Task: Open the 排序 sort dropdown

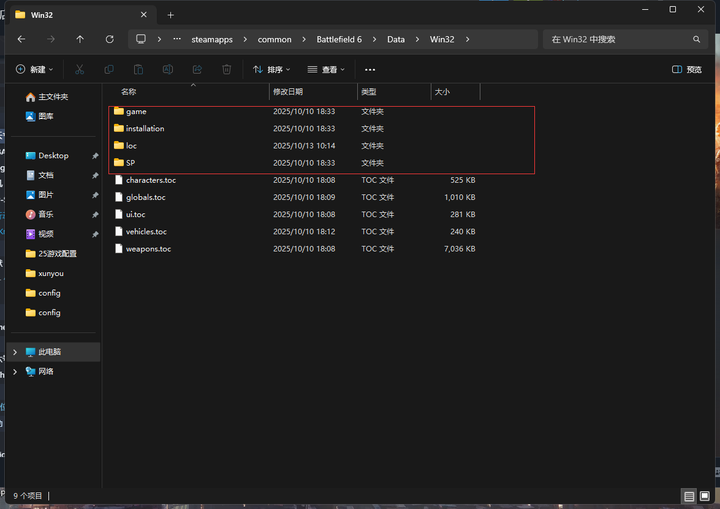Action: pyautogui.click(x=272, y=70)
